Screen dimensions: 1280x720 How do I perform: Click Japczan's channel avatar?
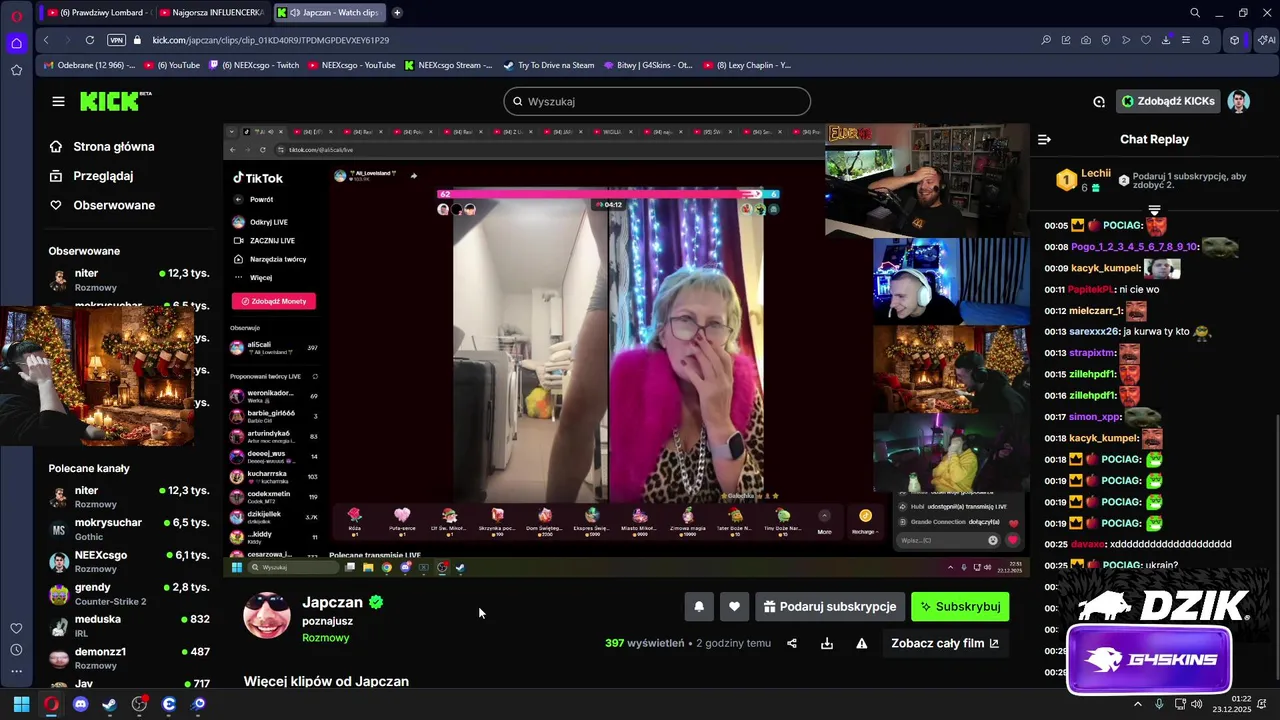(x=267, y=614)
